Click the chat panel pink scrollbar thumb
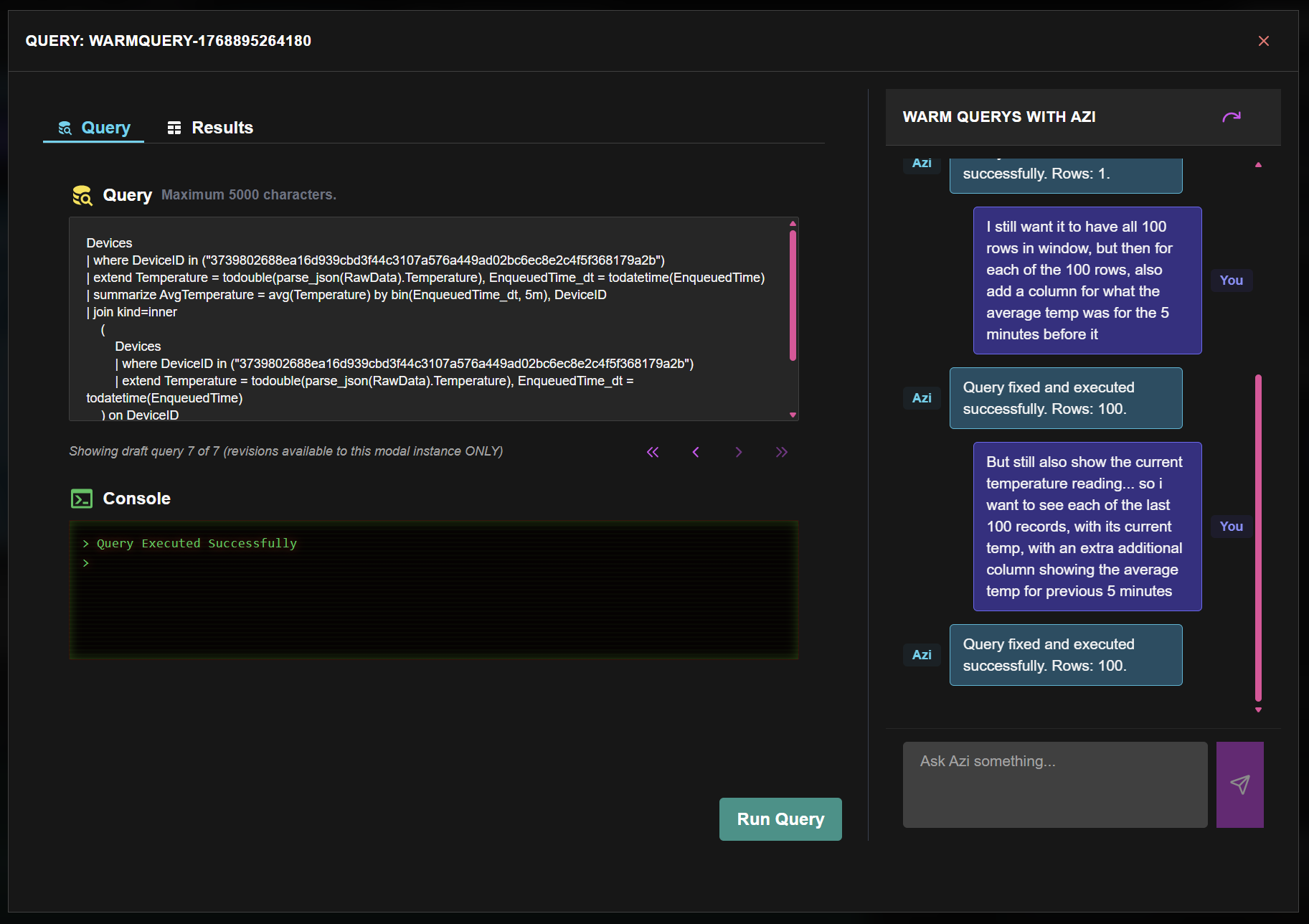This screenshot has width=1309, height=924. [x=1258, y=538]
